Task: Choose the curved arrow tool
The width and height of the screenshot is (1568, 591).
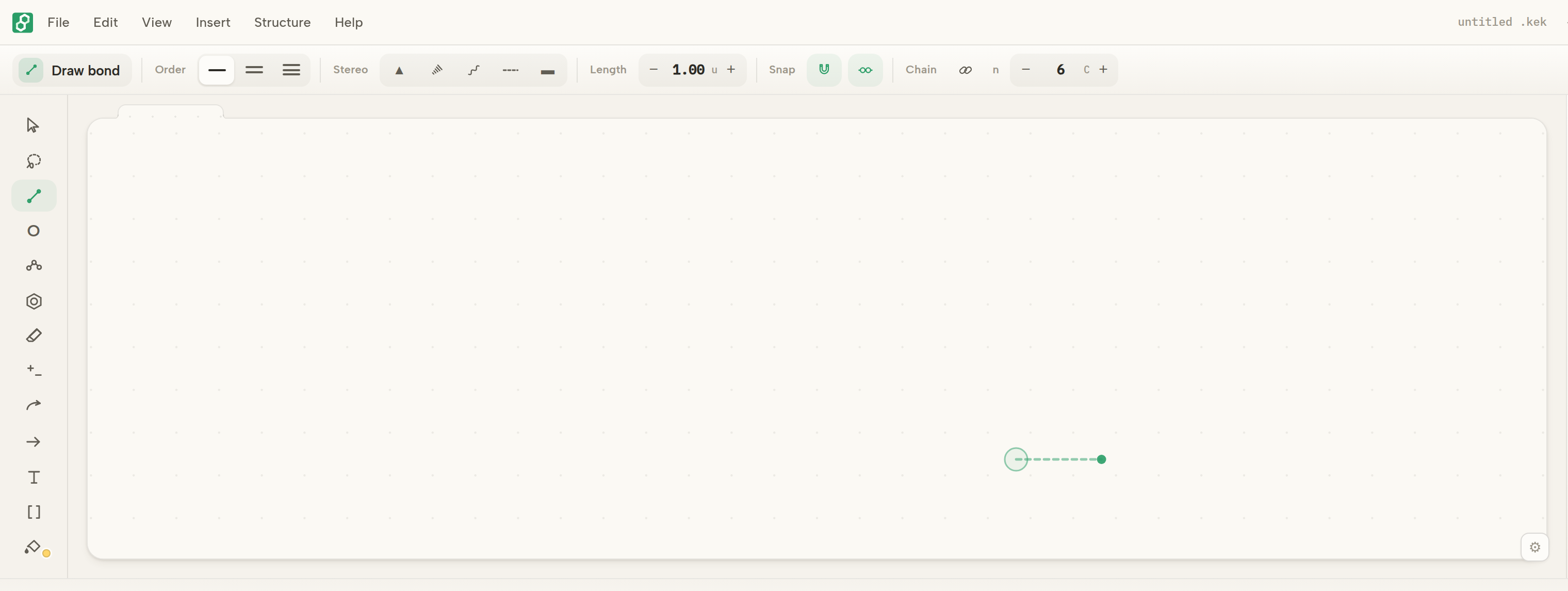Action: pyautogui.click(x=34, y=406)
